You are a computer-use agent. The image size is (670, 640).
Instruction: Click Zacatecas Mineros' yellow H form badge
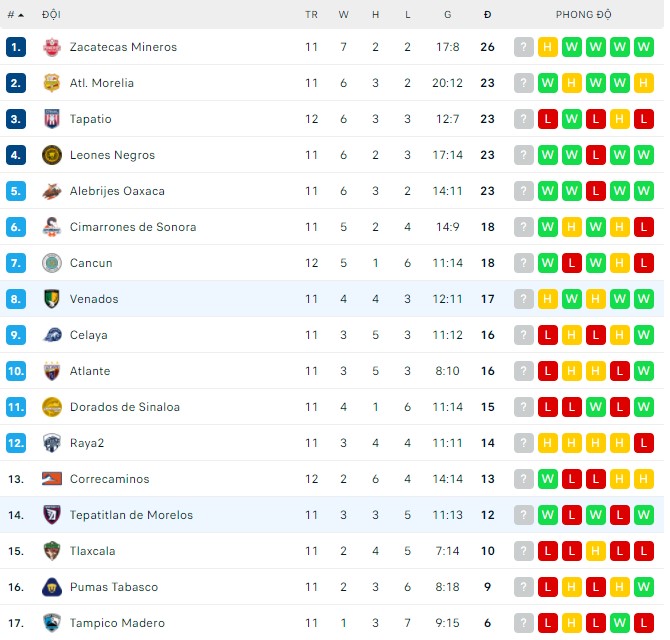coord(548,47)
